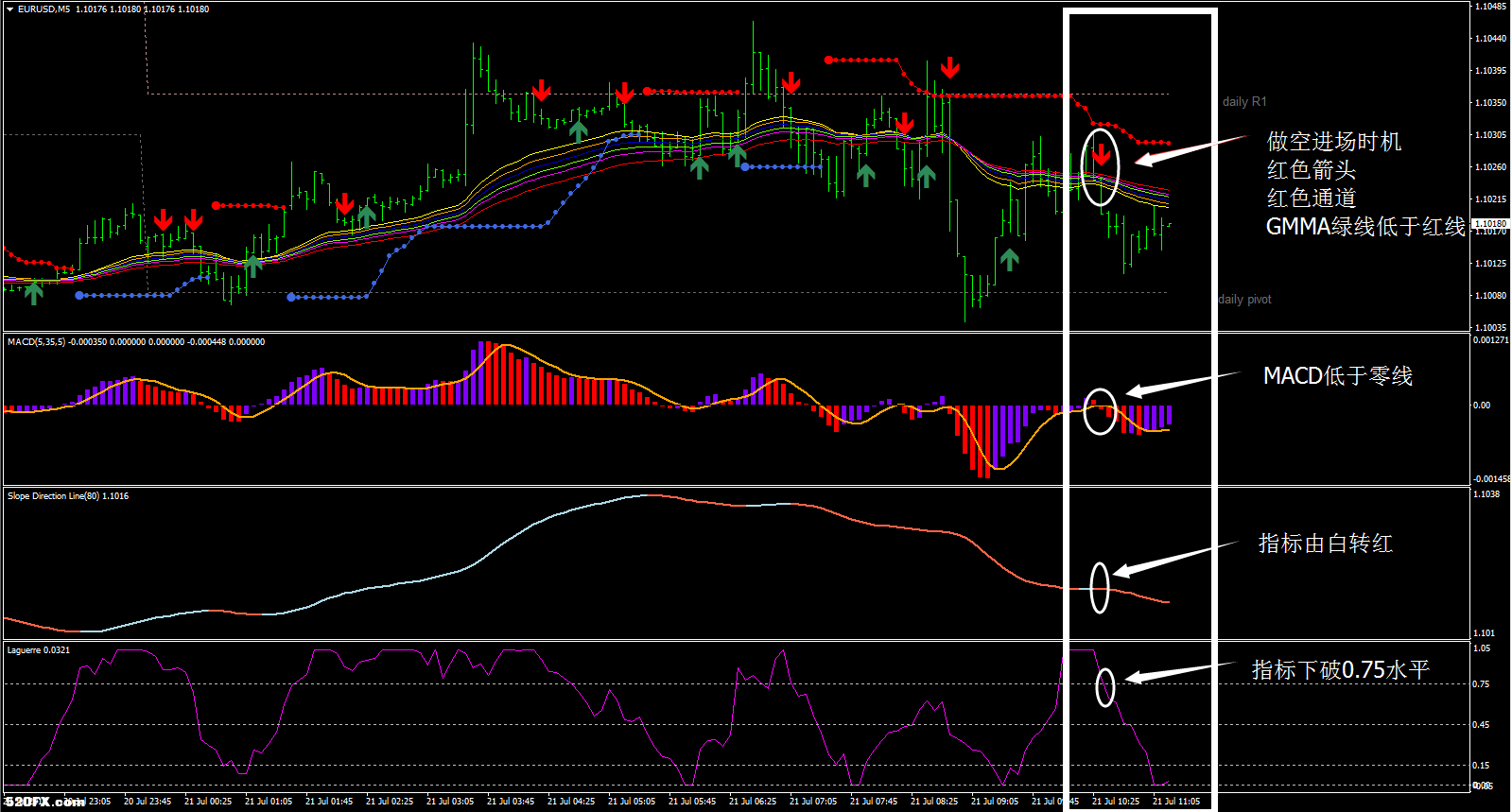This screenshot has height=812, width=1512.
Task: Click time axis label 21 Jul 01:45
Action: (329, 802)
